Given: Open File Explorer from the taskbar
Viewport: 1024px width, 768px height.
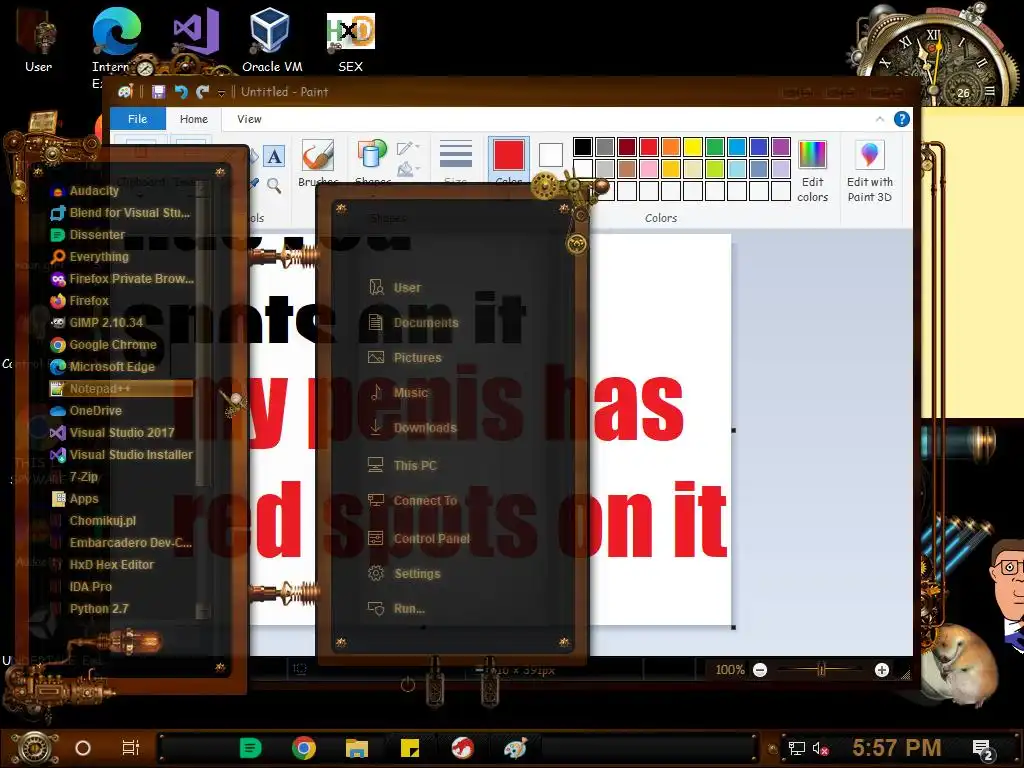Looking at the screenshot, I should 357,748.
